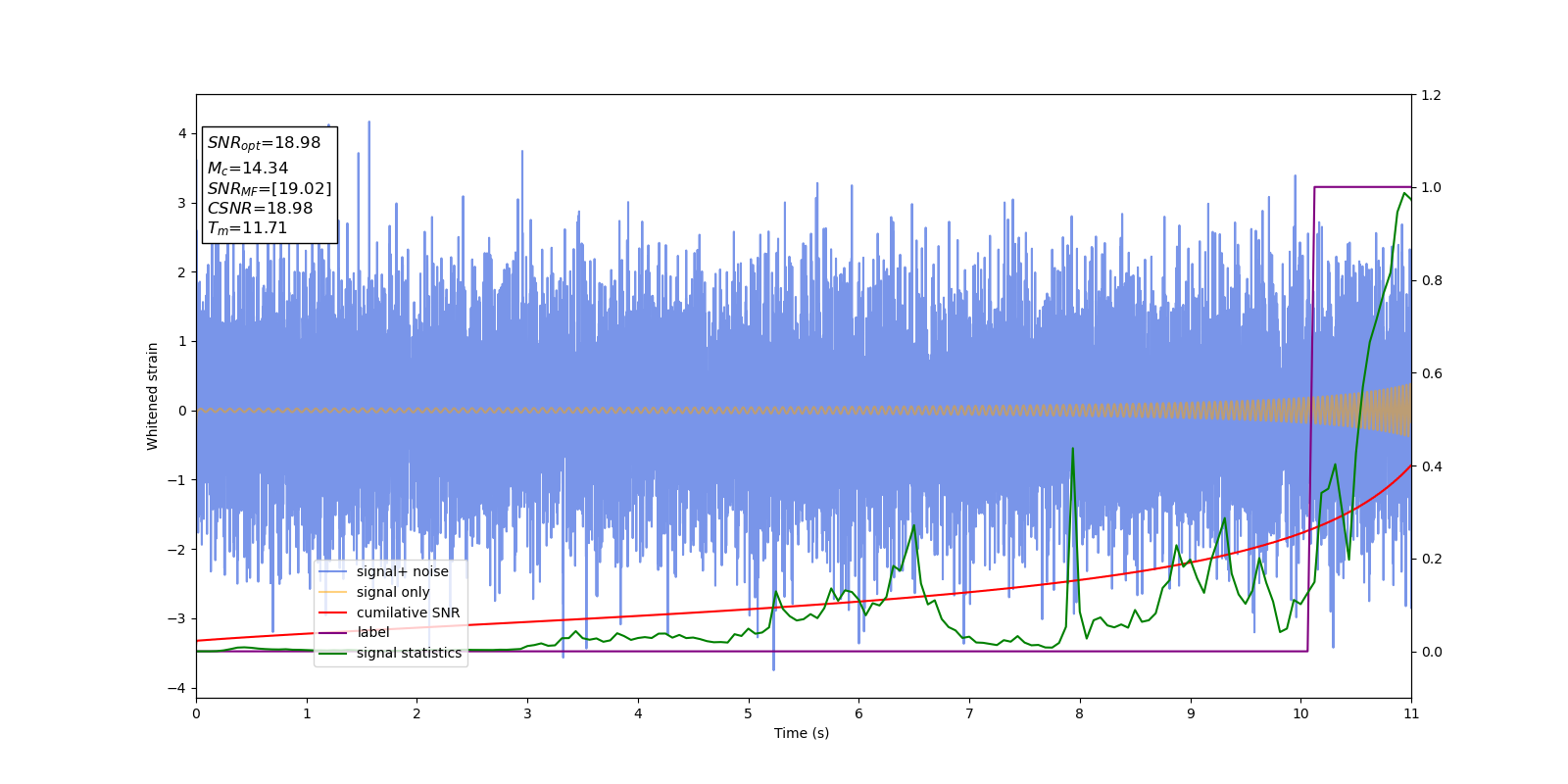This screenshot has height=784, width=1568.
Task: Click right axis tick label 0.0
Action: (1431, 652)
